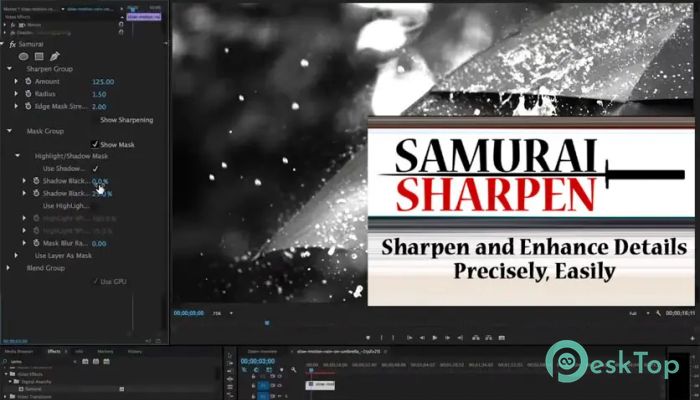Collapse the Sharpen Group
700x400 pixels.
coord(9,69)
